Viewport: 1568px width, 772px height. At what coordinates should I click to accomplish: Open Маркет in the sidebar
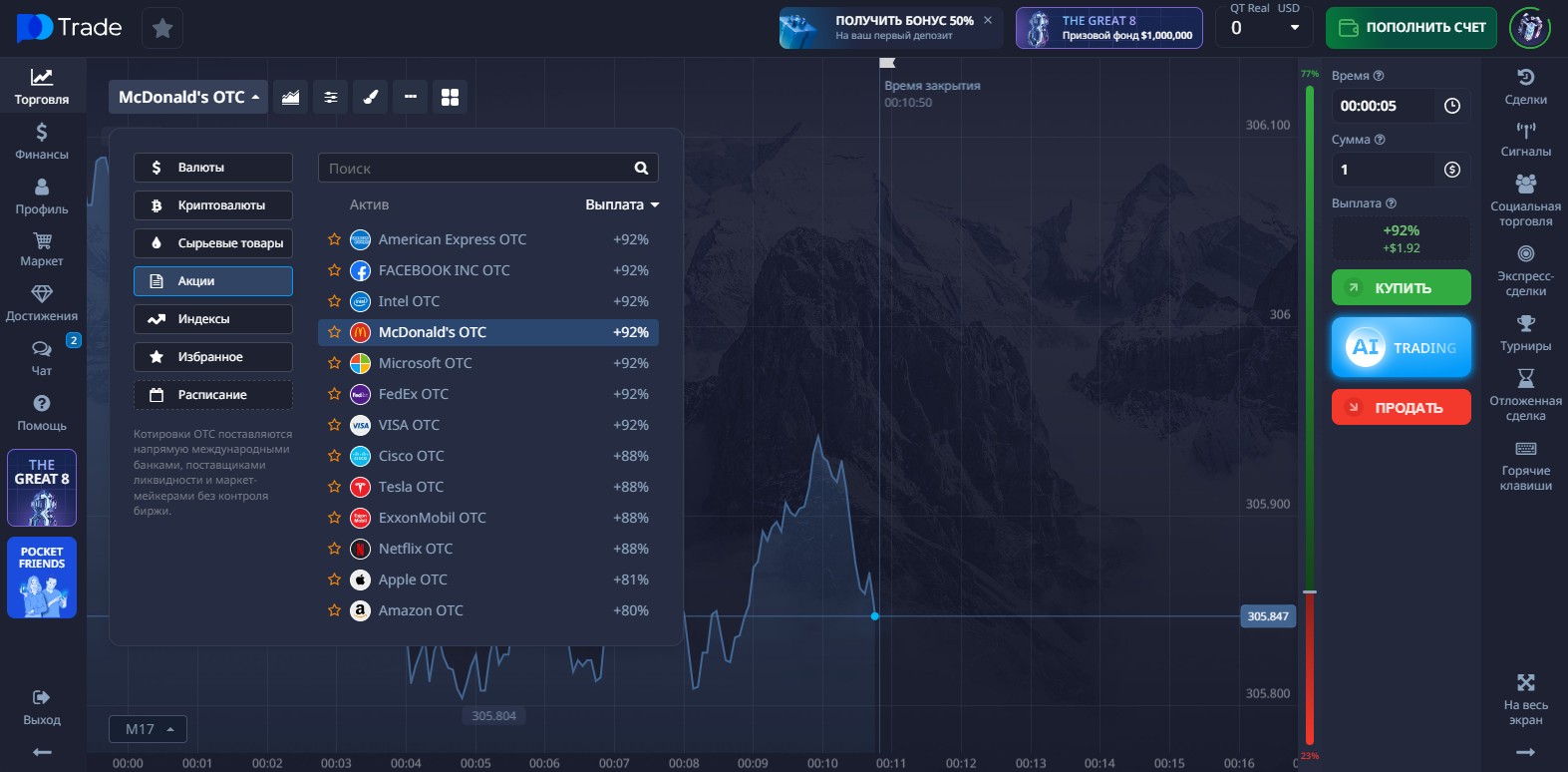42,249
